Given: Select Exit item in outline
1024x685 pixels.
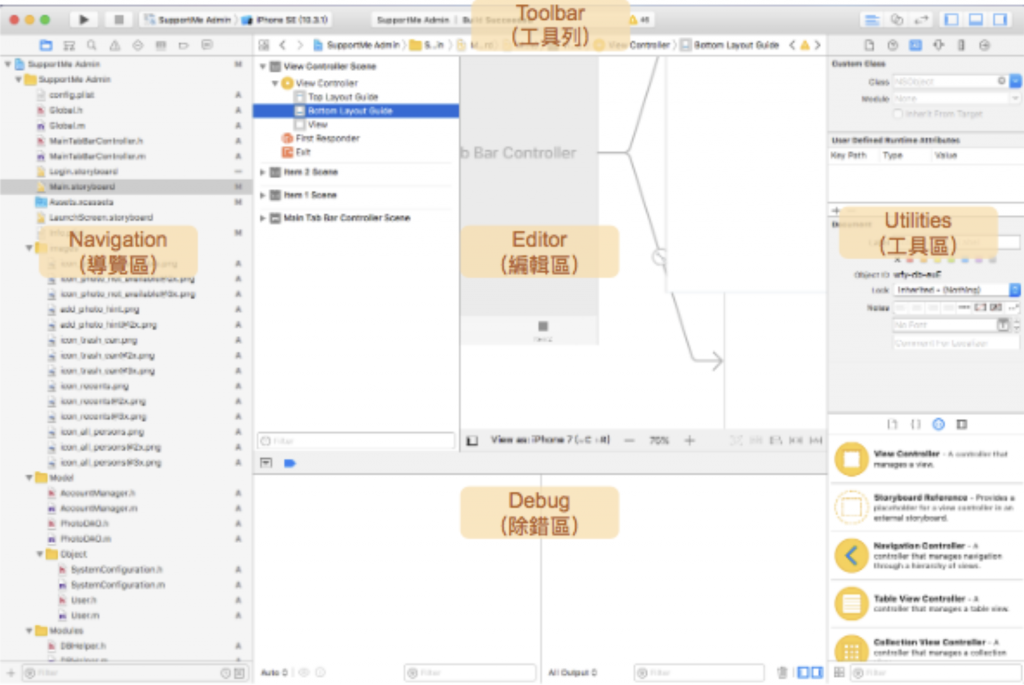Looking at the screenshot, I should pyautogui.click(x=303, y=152).
